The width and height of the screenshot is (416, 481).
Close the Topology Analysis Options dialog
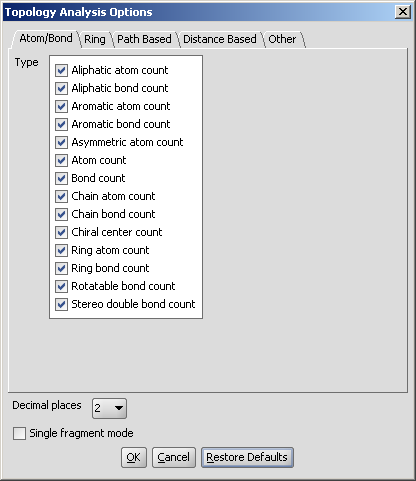[x=403, y=12]
